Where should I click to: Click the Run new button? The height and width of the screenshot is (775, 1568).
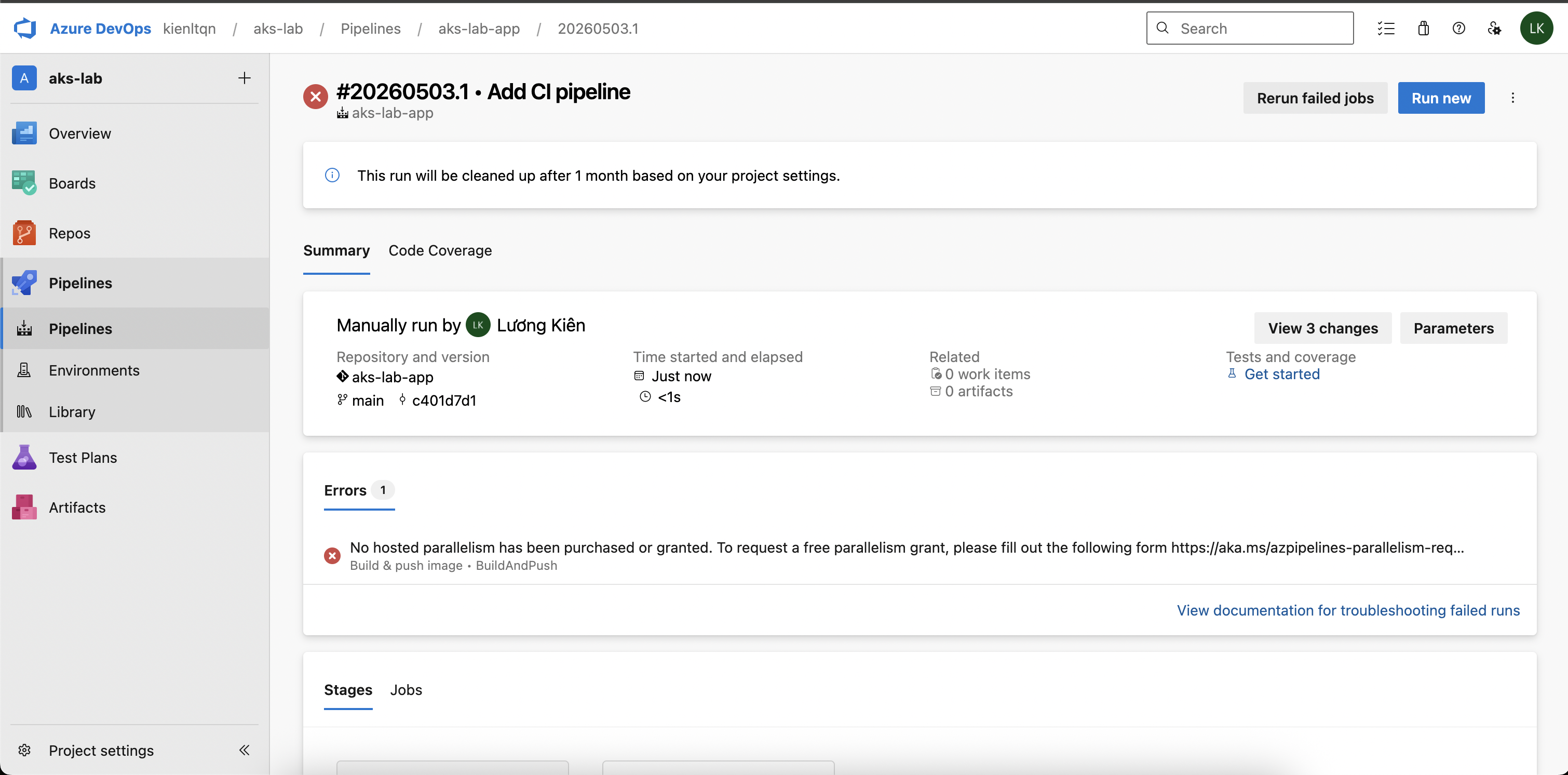1441,98
